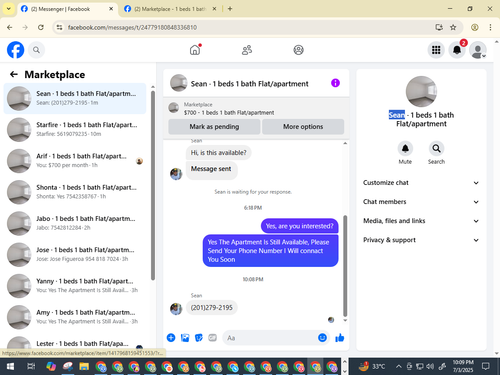Open the purple conversation information icon

point(335,83)
